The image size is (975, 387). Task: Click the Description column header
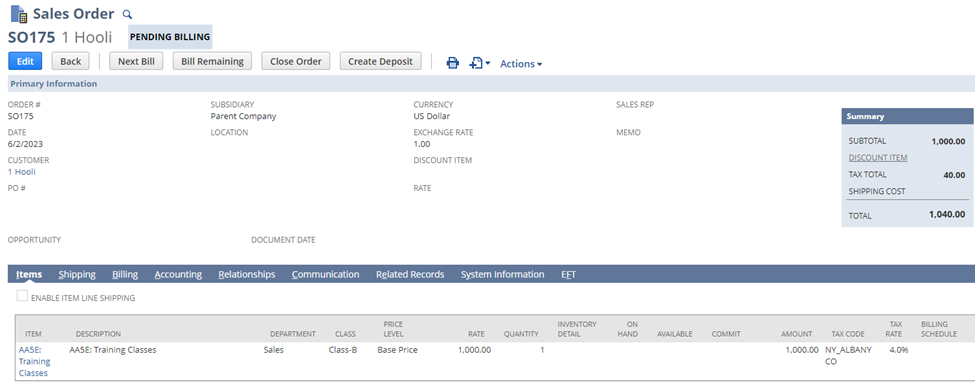(98, 334)
